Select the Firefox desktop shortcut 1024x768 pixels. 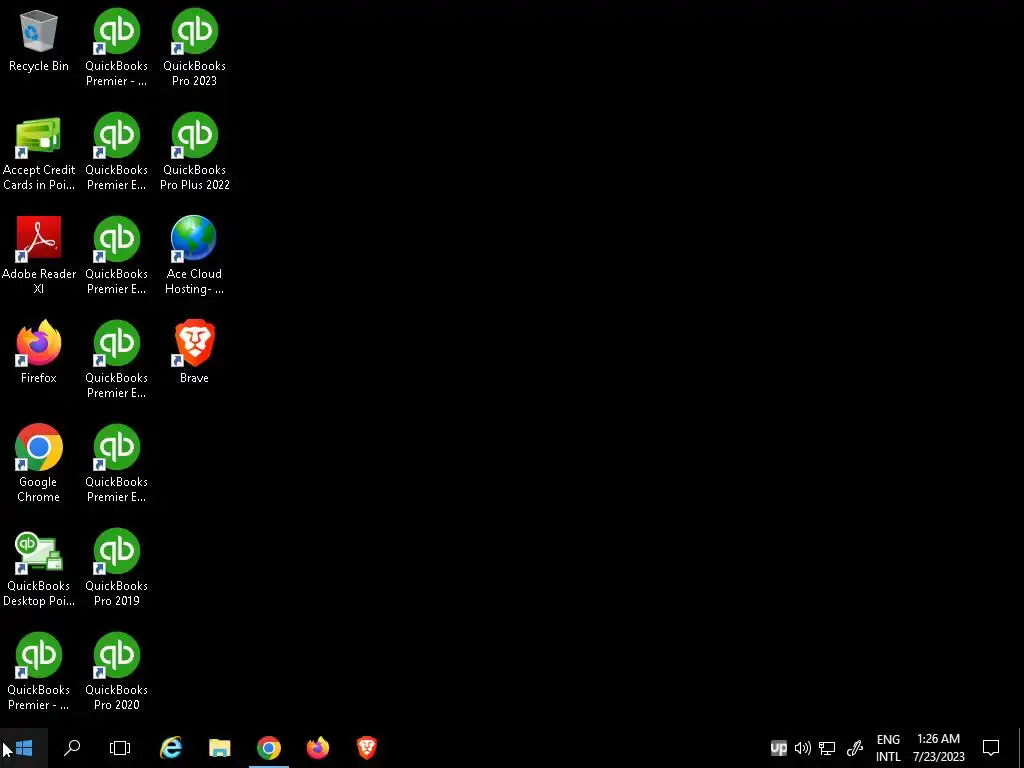[39, 351]
